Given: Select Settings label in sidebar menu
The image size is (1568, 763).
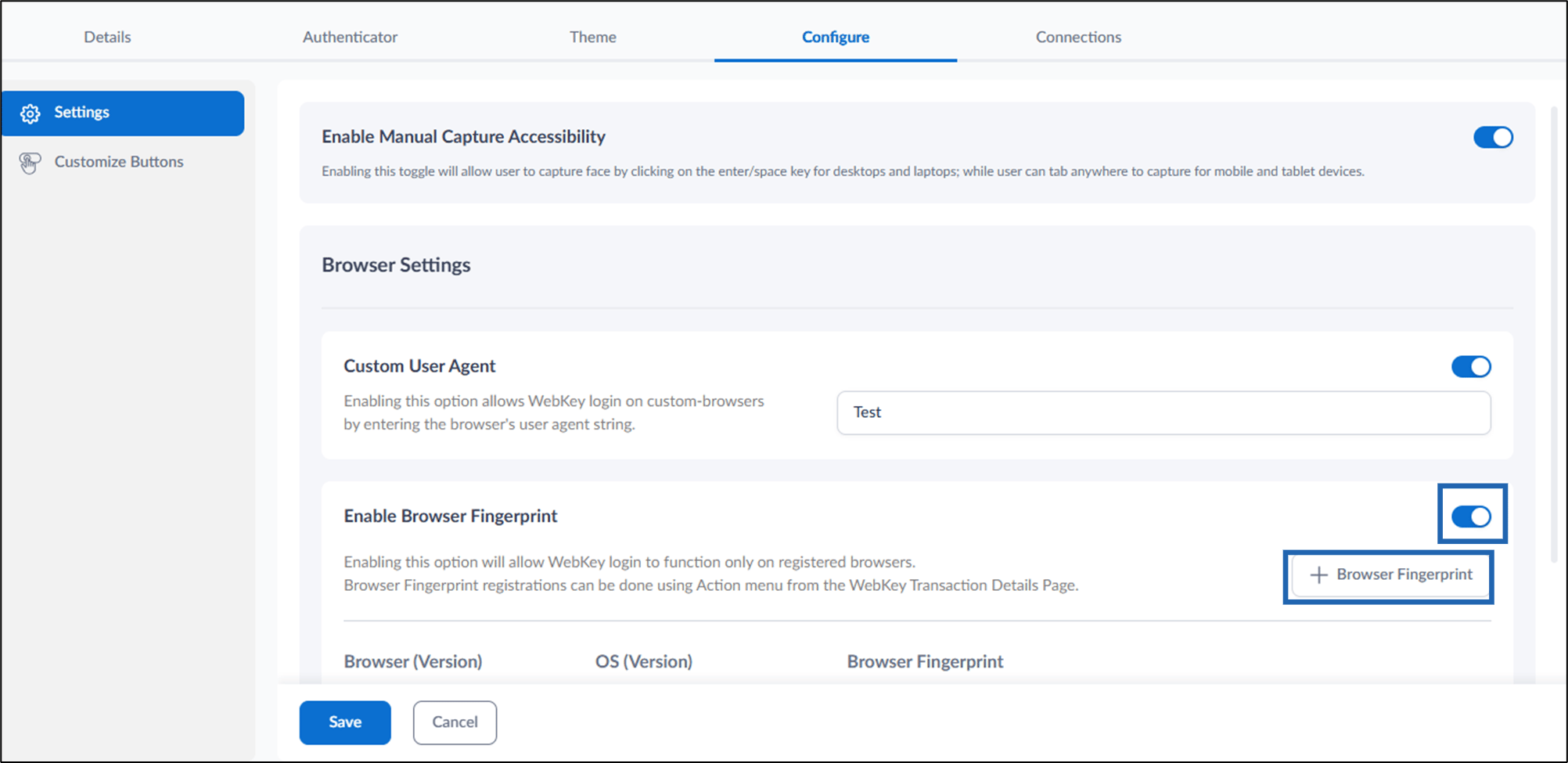Looking at the screenshot, I should pyautogui.click(x=81, y=113).
